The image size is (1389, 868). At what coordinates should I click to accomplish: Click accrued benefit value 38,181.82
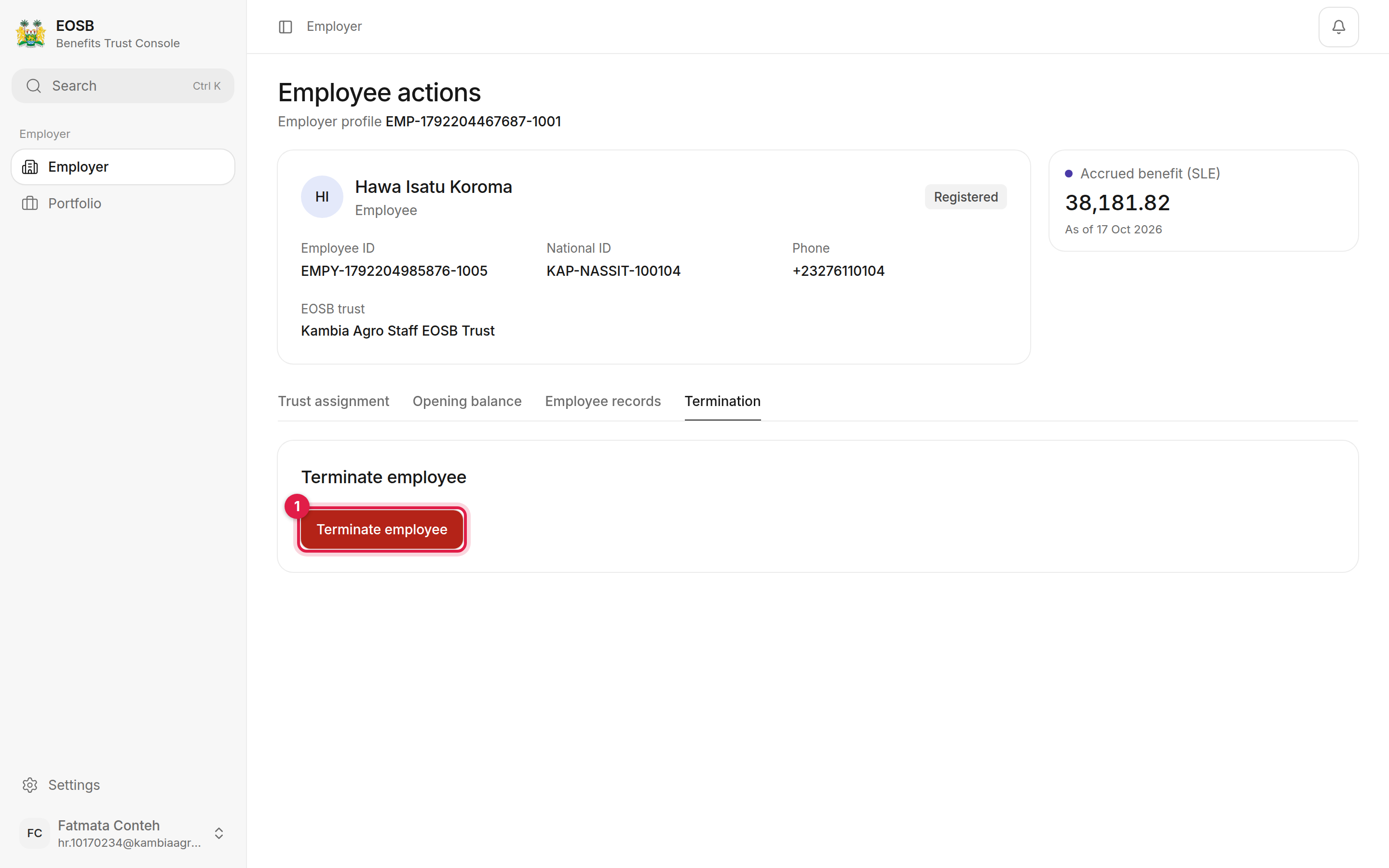(1117, 203)
